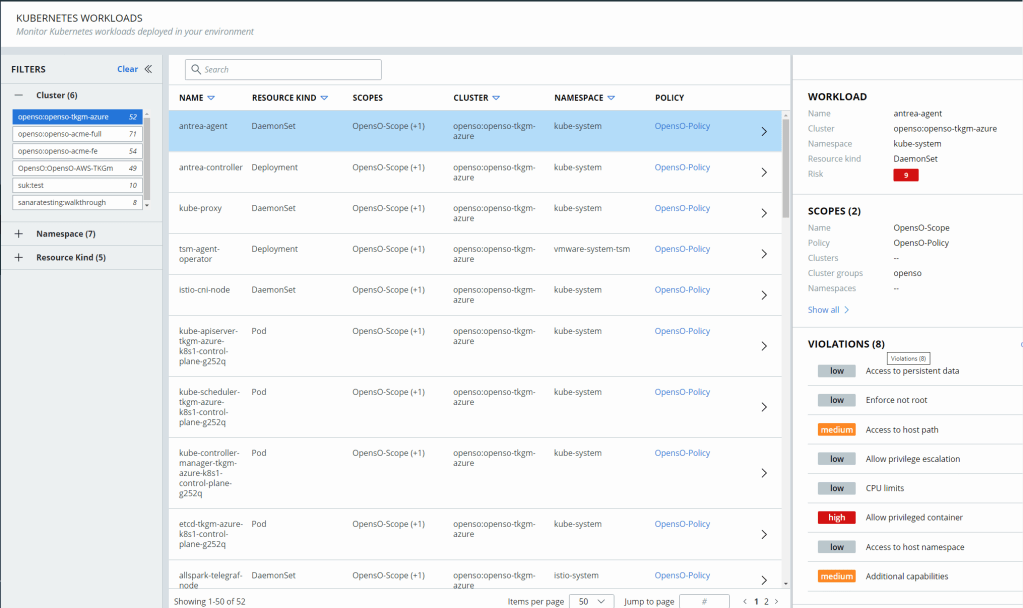The height and width of the screenshot is (608, 1023).
Task: Toggle the OpenSO:OpenSO-AWS-TKGm cluster filter
Action: (x=77, y=168)
